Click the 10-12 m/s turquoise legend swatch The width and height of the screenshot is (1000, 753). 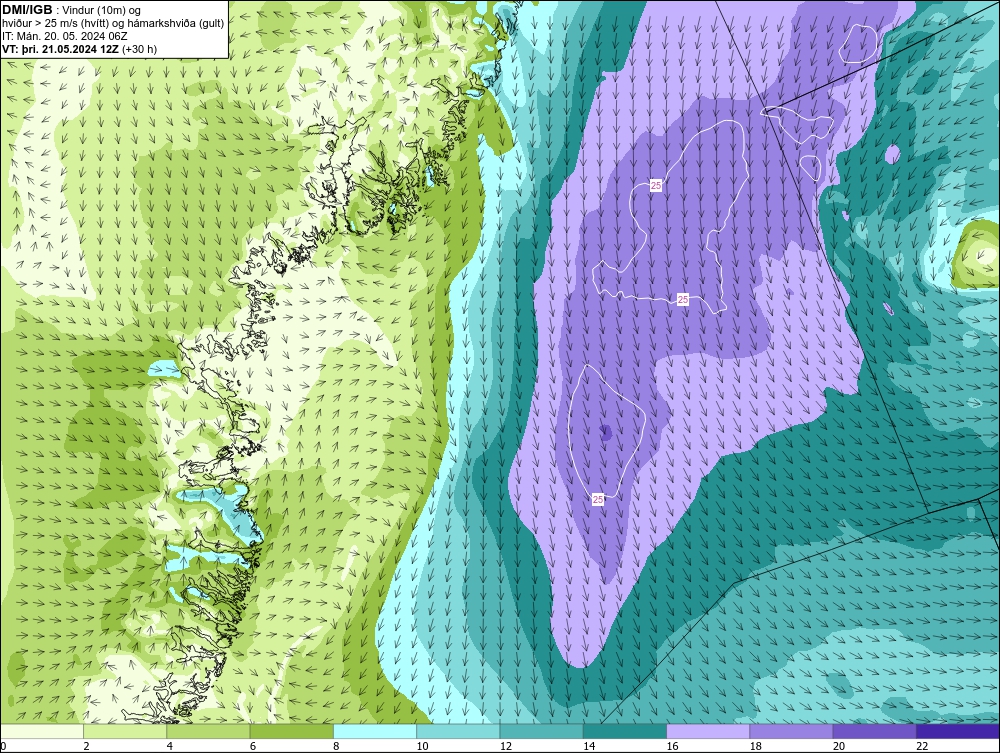pyautogui.click(x=458, y=731)
